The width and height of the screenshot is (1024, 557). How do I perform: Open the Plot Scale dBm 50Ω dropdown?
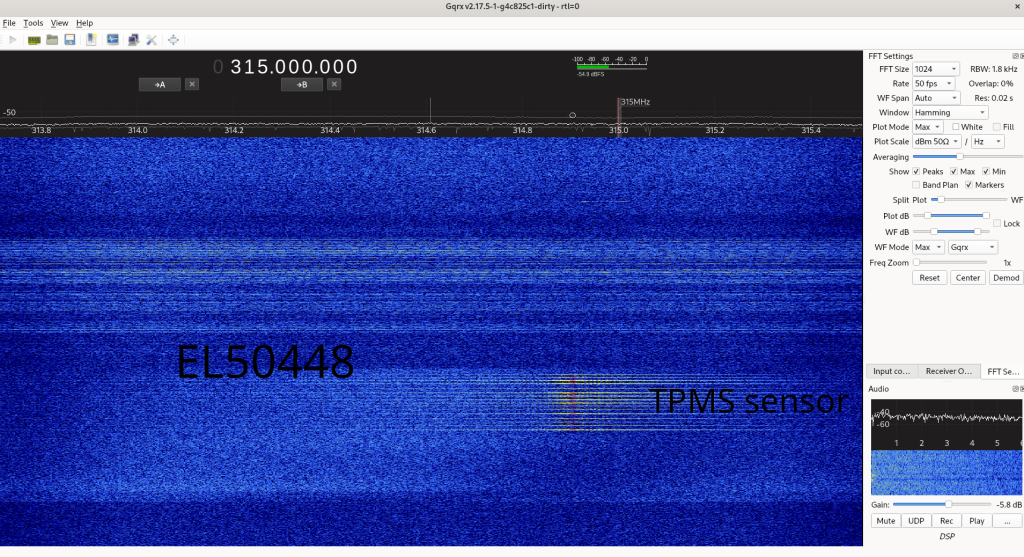pyautogui.click(x=936, y=141)
